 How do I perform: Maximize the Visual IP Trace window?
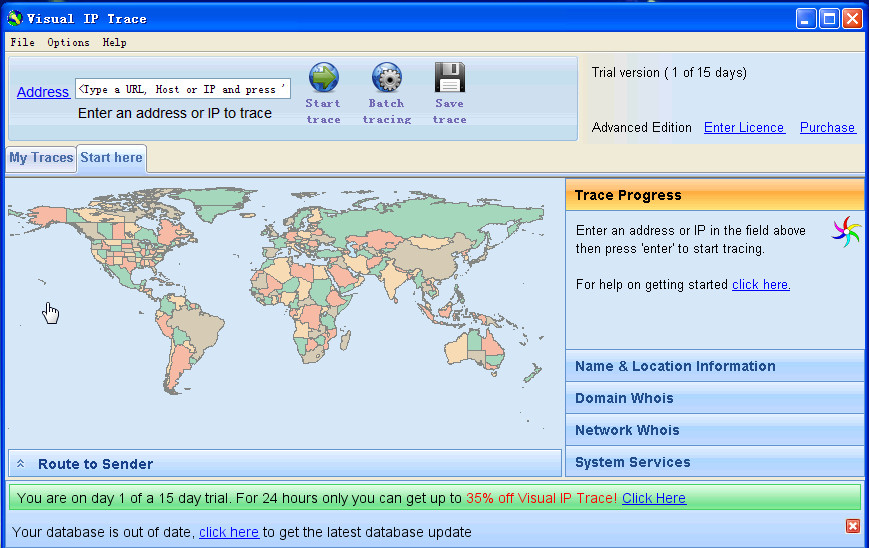coord(829,19)
